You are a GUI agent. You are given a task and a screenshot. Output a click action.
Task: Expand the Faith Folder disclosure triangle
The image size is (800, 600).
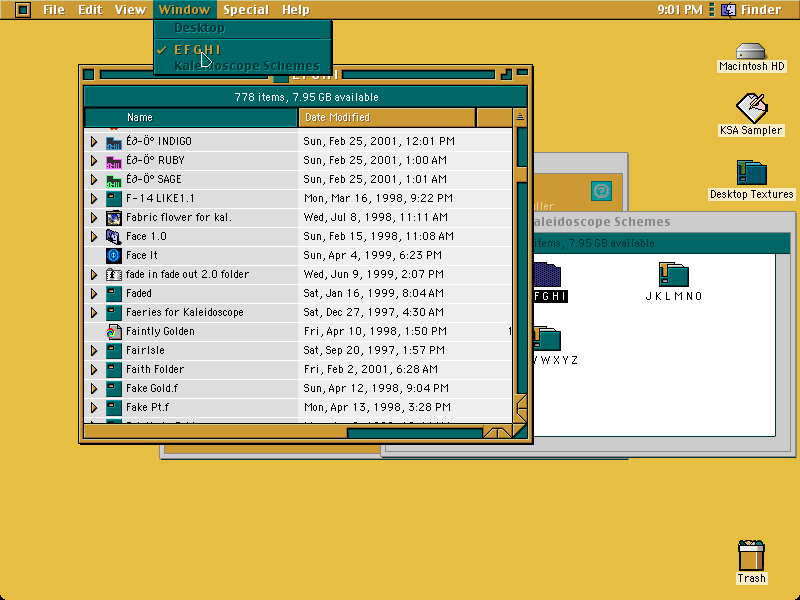[x=94, y=369]
